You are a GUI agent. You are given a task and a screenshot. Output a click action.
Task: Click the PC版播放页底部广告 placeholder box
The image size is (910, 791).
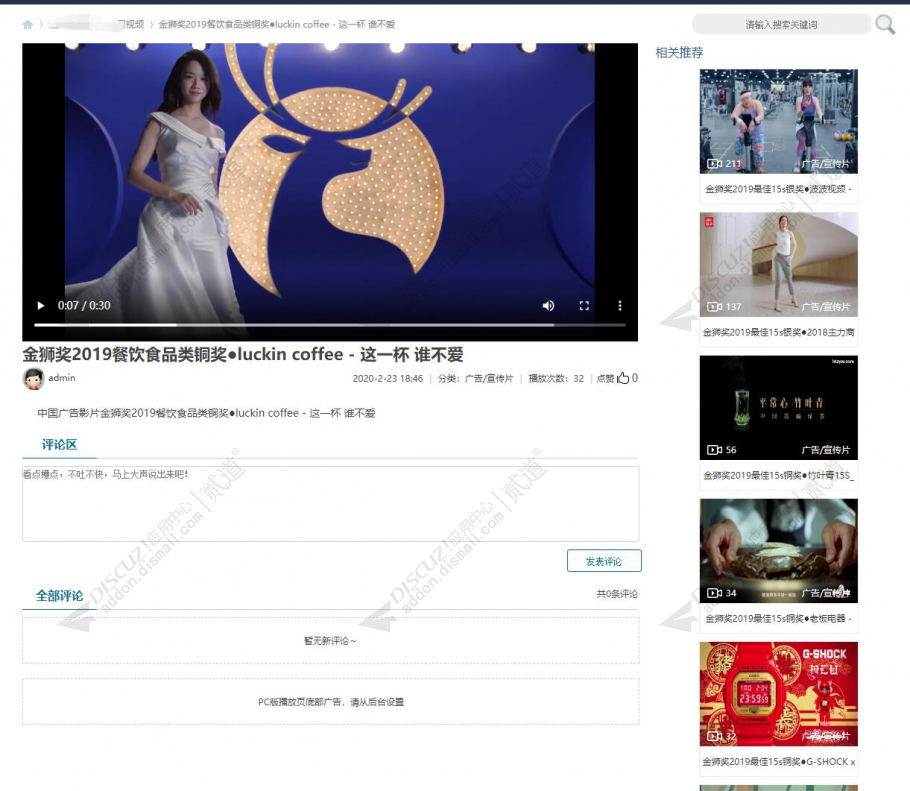tap(331, 702)
